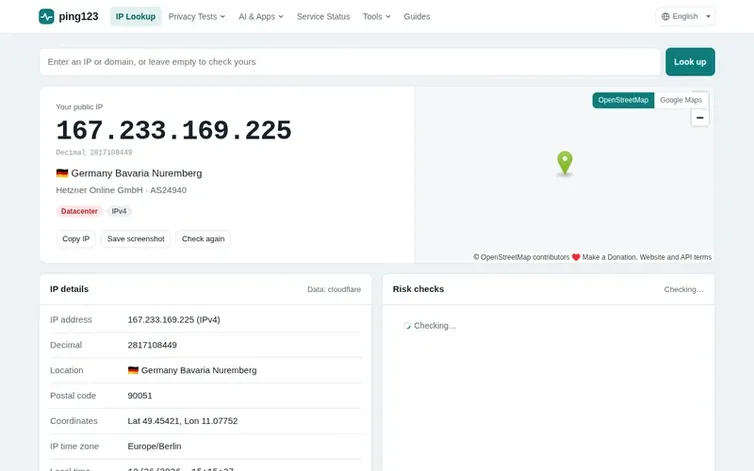Viewport: 754px width, 471px height.
Task: Click the Copy IP button
Action: tap(76, 239)
